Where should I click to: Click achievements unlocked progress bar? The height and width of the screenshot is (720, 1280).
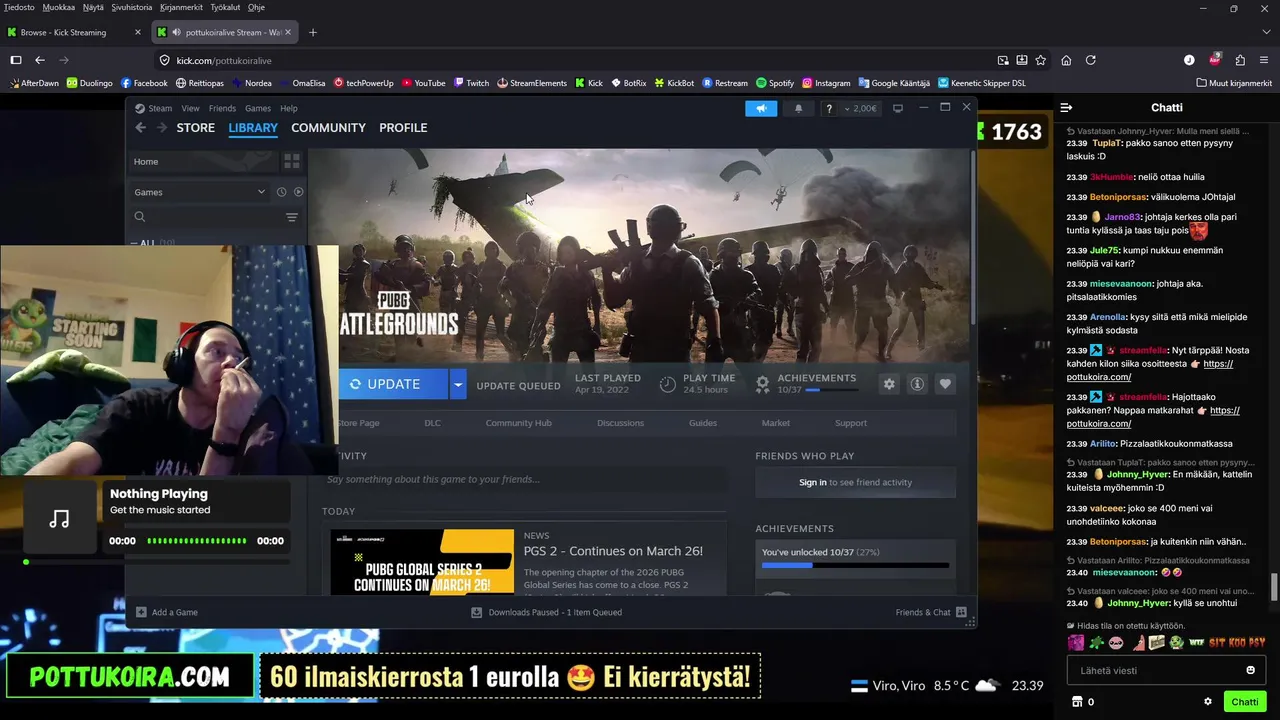[855, 565]
